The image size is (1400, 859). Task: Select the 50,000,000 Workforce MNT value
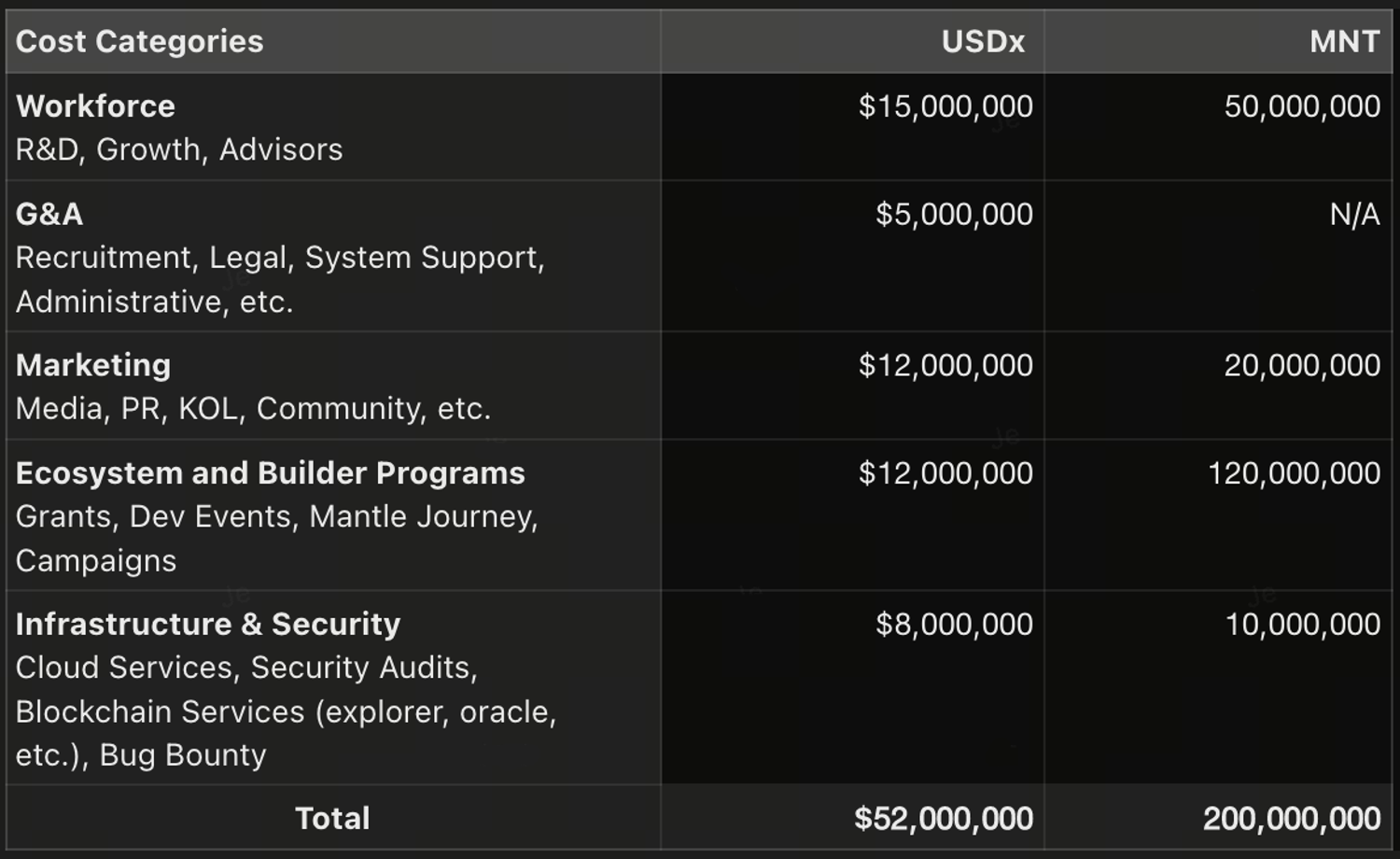1302,106
